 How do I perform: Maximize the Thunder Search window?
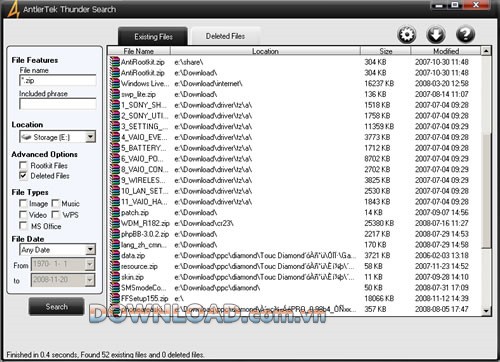point(455,5)
